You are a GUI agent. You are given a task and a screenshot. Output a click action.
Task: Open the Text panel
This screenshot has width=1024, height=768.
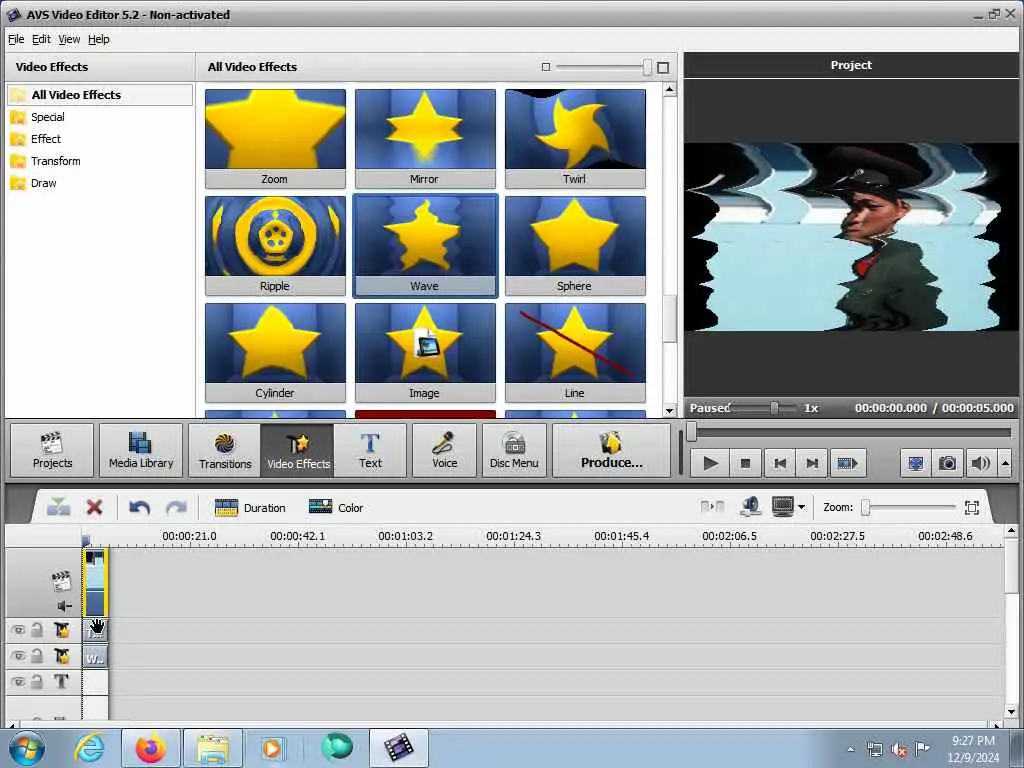click(370, 451)
